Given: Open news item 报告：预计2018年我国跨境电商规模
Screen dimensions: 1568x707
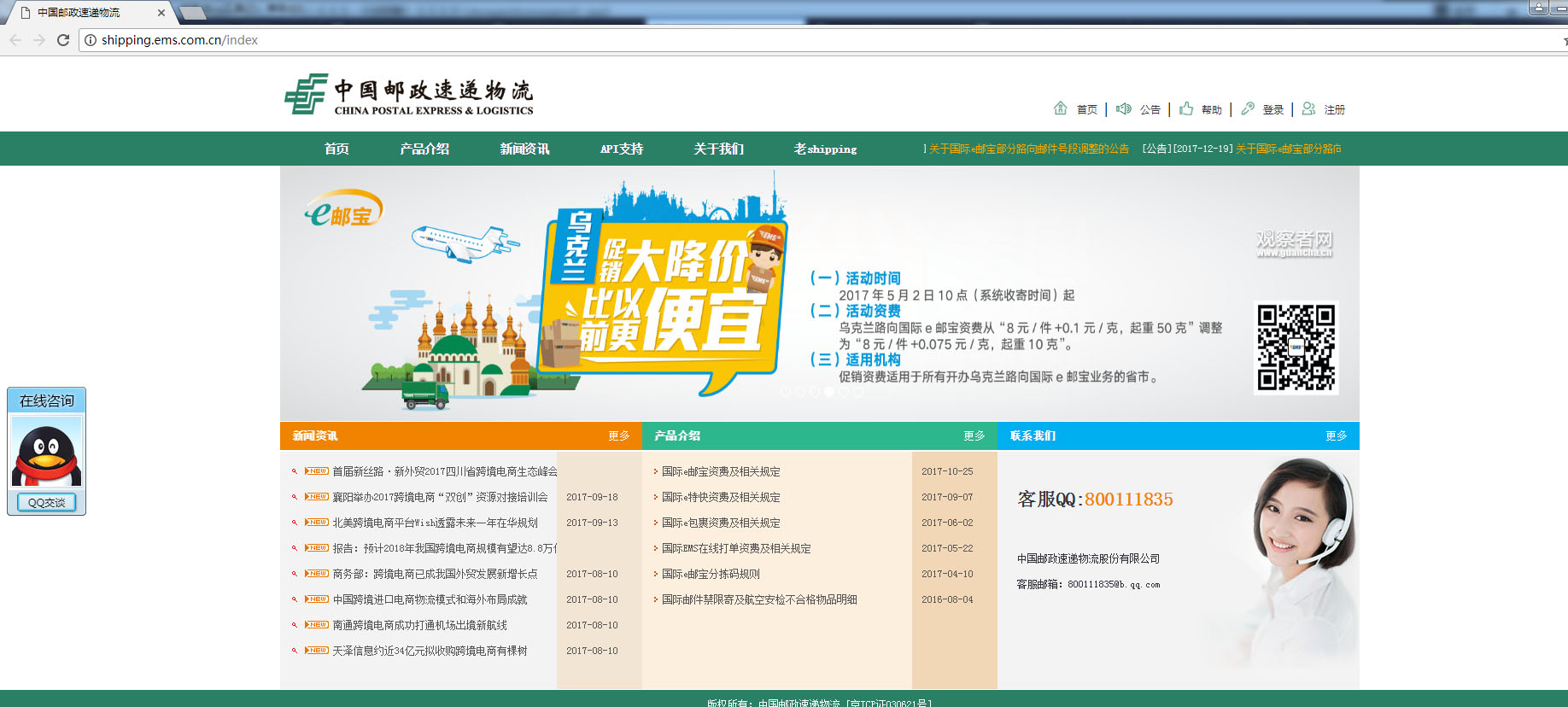Looking at the screenshot, I should (444, 548).
